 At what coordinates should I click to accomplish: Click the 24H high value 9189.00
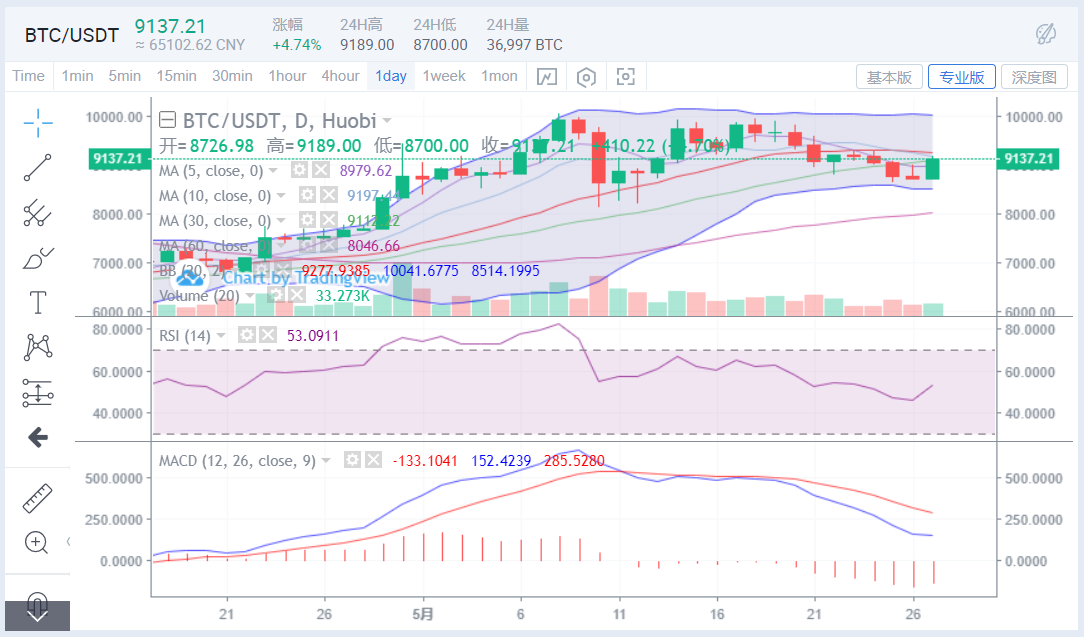(x=367, y=45)
